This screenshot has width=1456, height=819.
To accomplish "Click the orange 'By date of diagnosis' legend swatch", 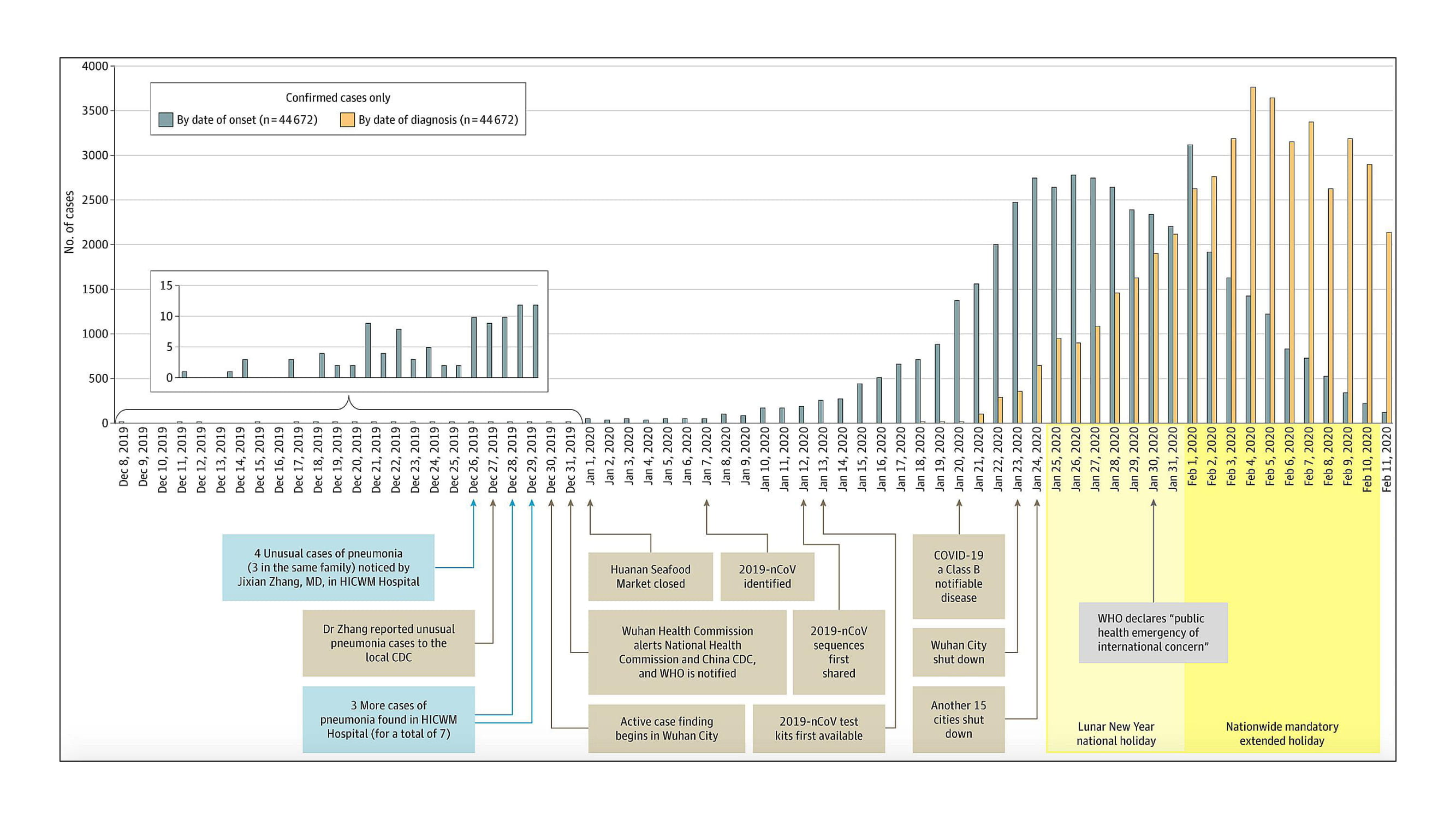I will (x=347, y=120).
